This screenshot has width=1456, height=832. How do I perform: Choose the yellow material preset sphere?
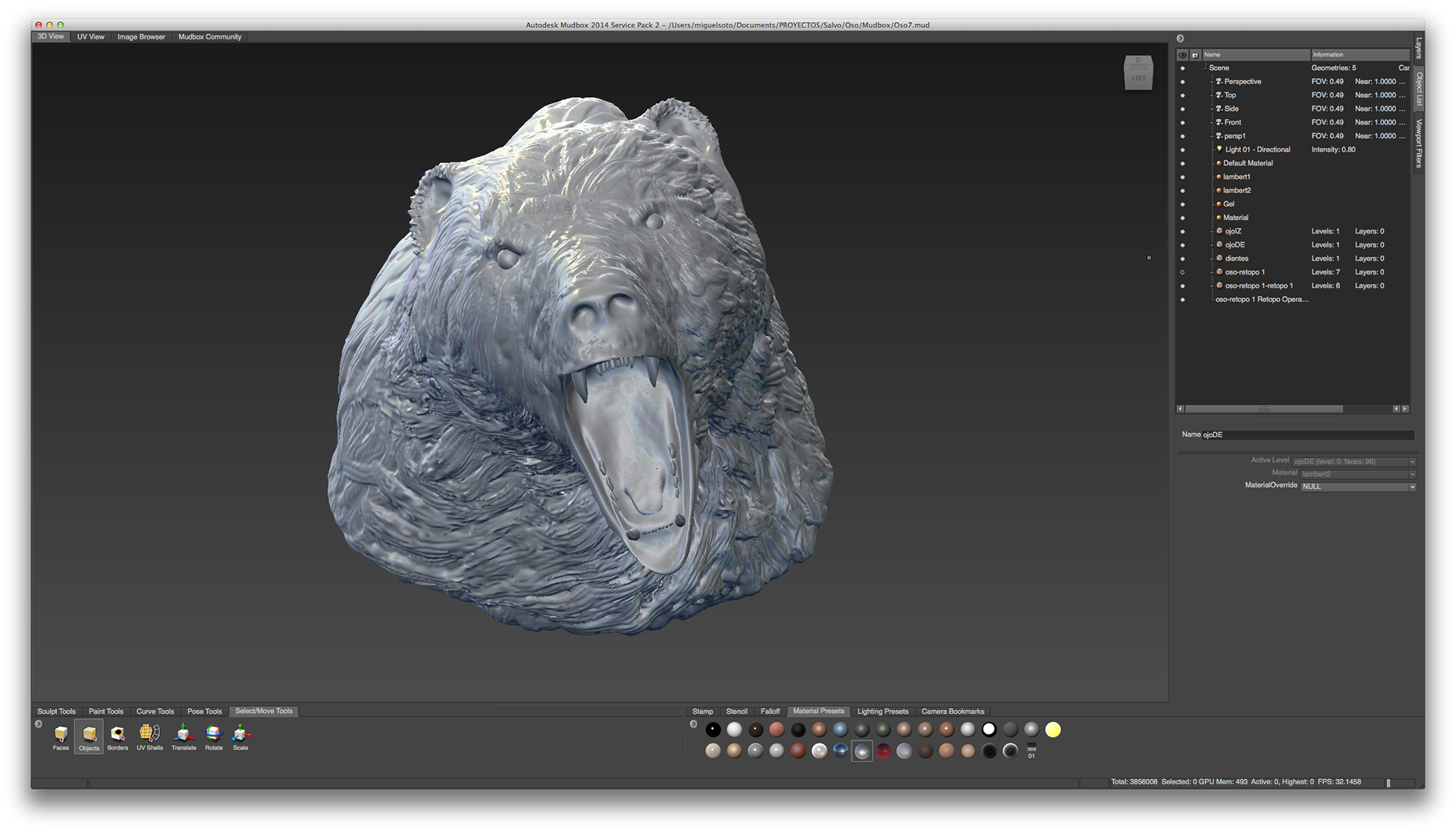[1053, 730]
